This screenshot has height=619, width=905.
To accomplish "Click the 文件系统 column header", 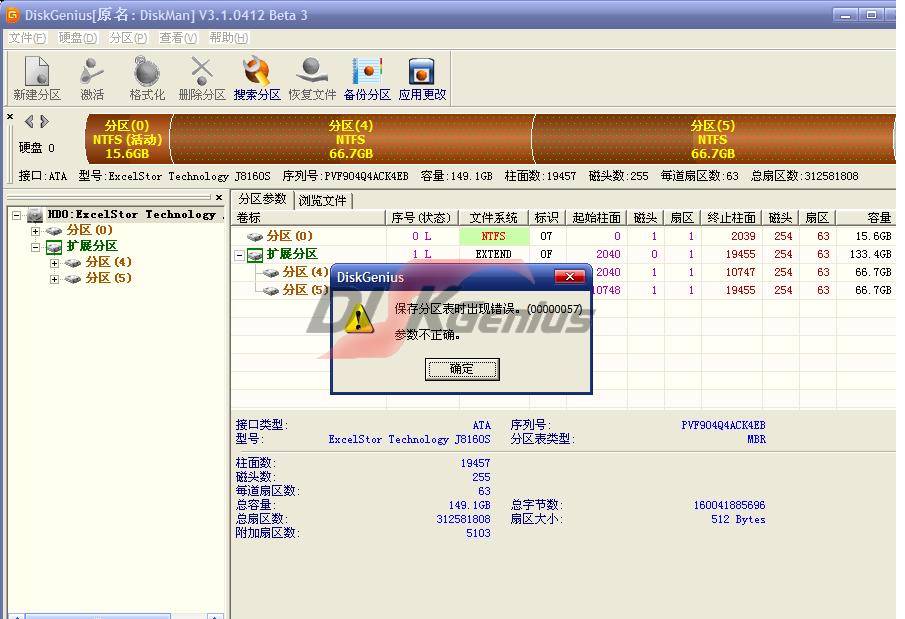I will 494,218.
